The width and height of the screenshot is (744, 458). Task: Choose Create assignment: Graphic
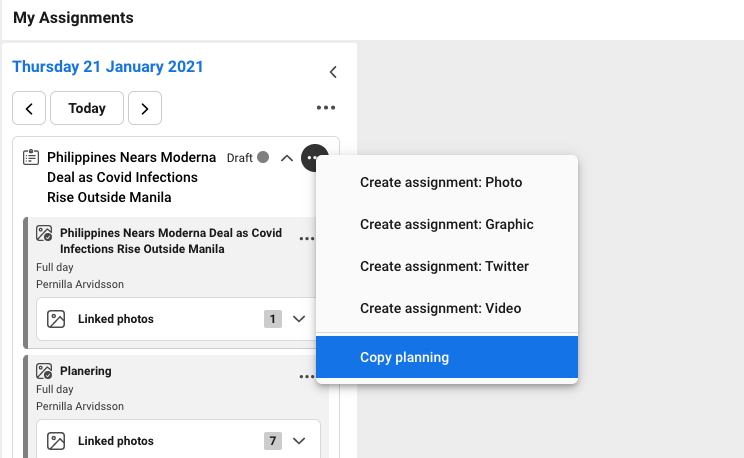446,225
